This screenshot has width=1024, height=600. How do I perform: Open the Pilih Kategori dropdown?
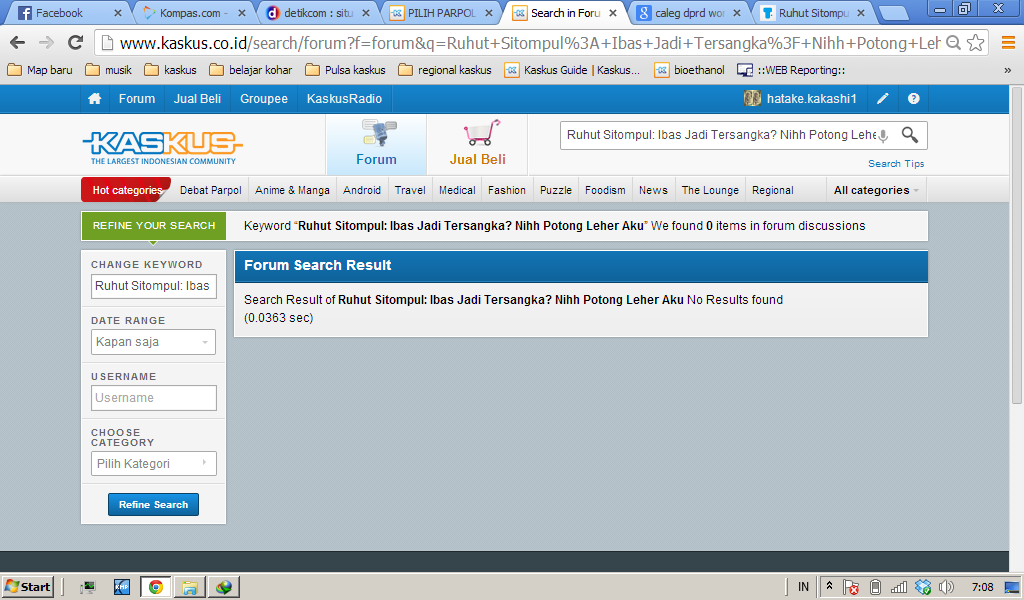pos(153,464)
